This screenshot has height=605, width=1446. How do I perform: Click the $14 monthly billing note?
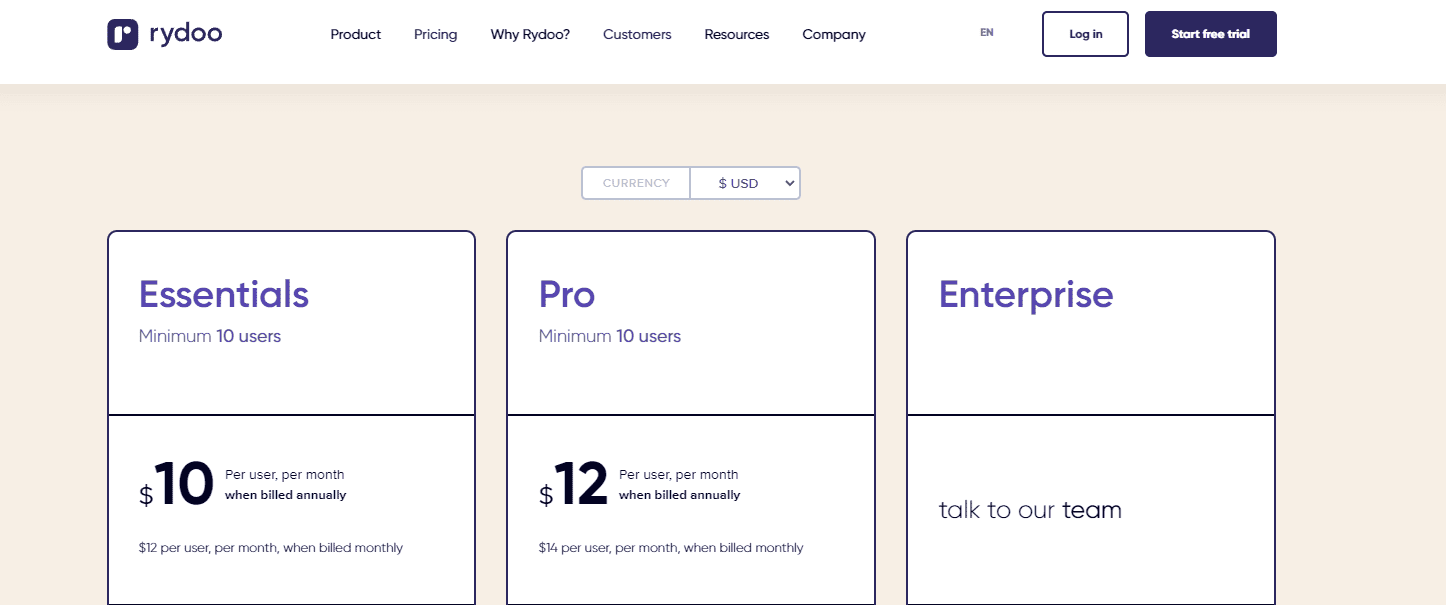671,548
